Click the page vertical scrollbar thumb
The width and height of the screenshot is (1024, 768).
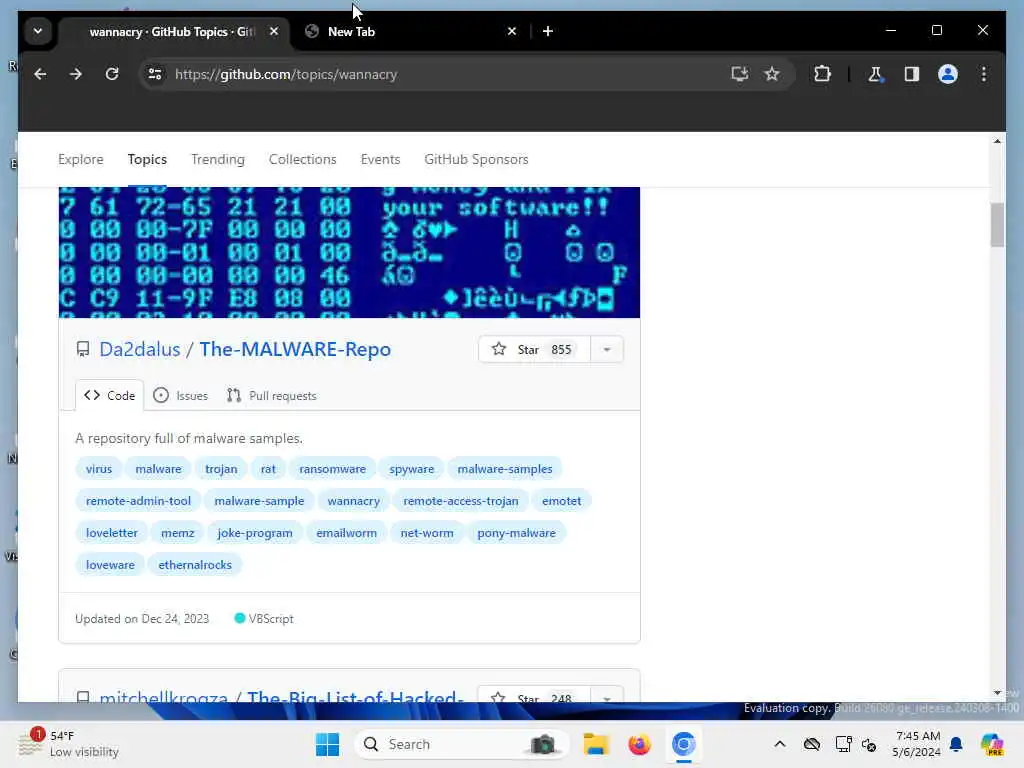coord(997,225)
